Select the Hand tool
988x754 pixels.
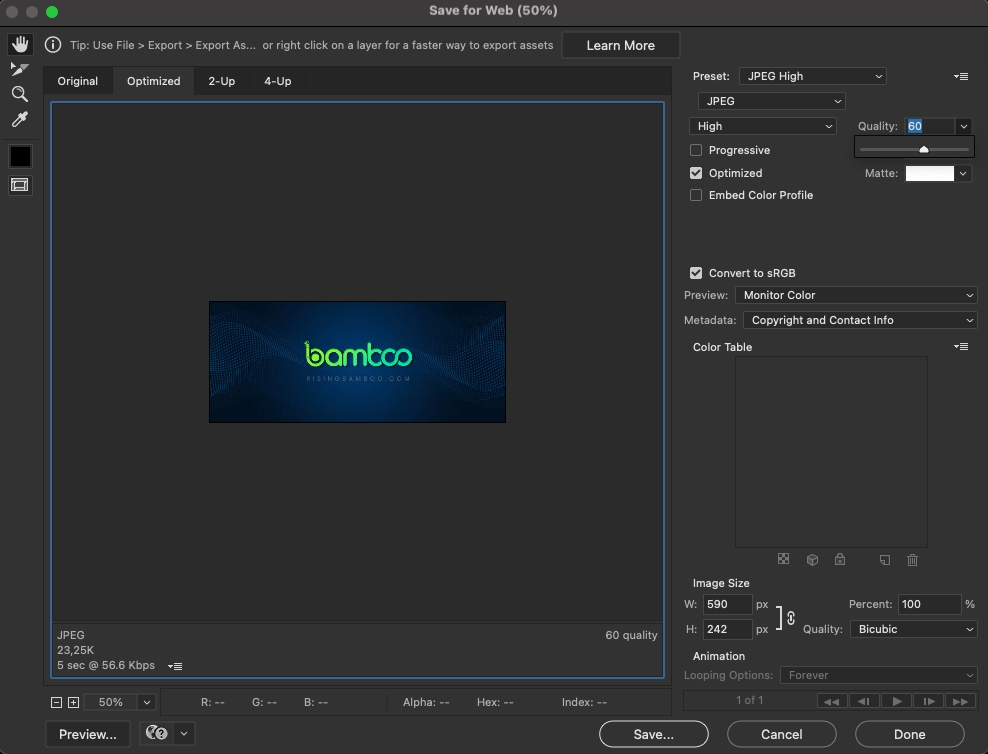[x=20, y=45]
